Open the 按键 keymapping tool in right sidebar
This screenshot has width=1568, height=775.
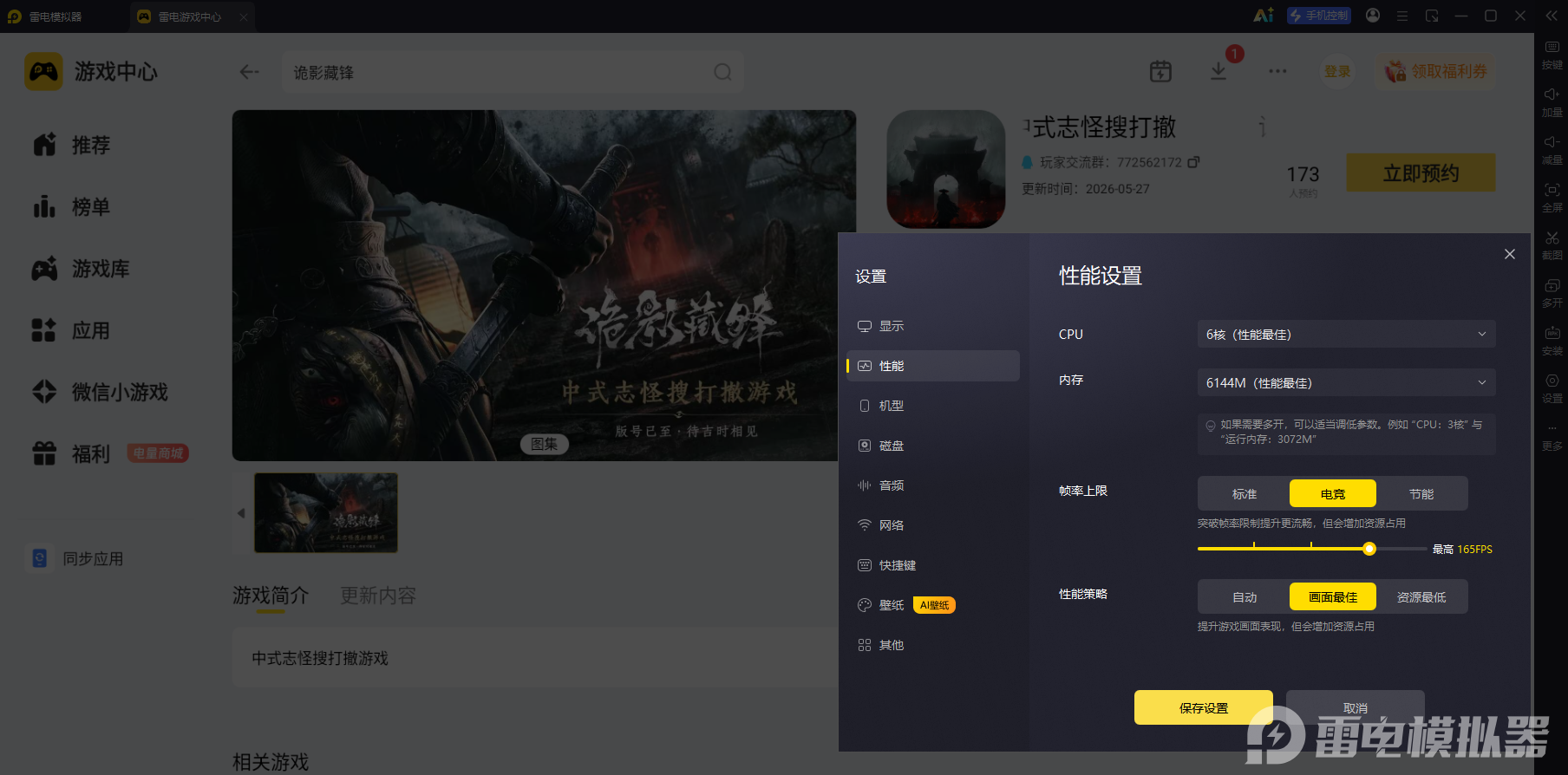[x=1552, y=54]
